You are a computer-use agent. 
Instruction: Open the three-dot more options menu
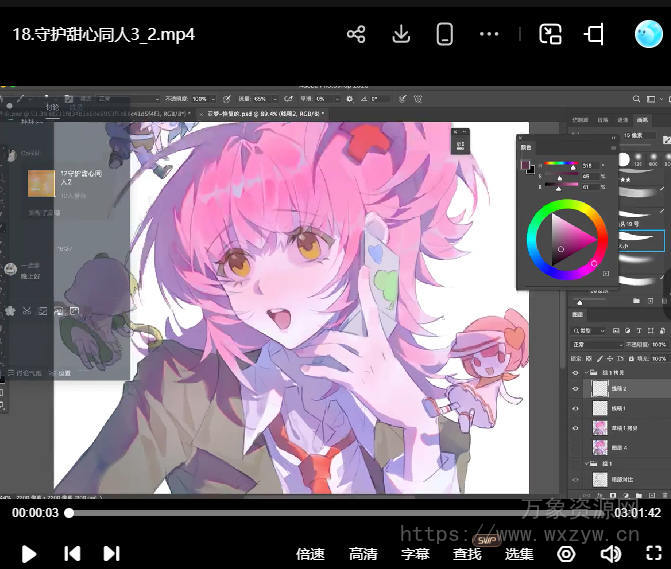pos(489,35)
